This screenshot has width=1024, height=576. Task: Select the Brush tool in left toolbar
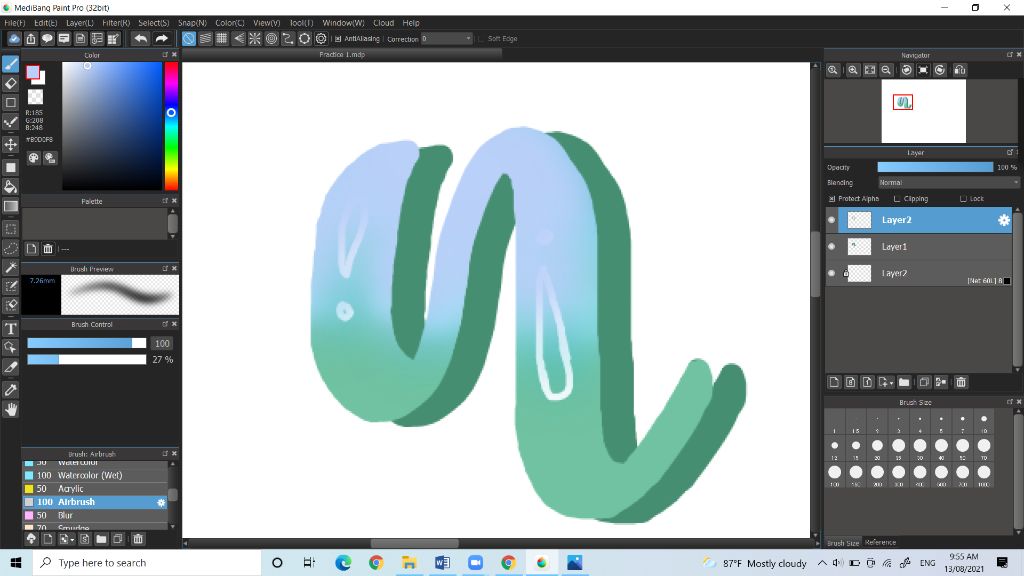coord(10,63)
